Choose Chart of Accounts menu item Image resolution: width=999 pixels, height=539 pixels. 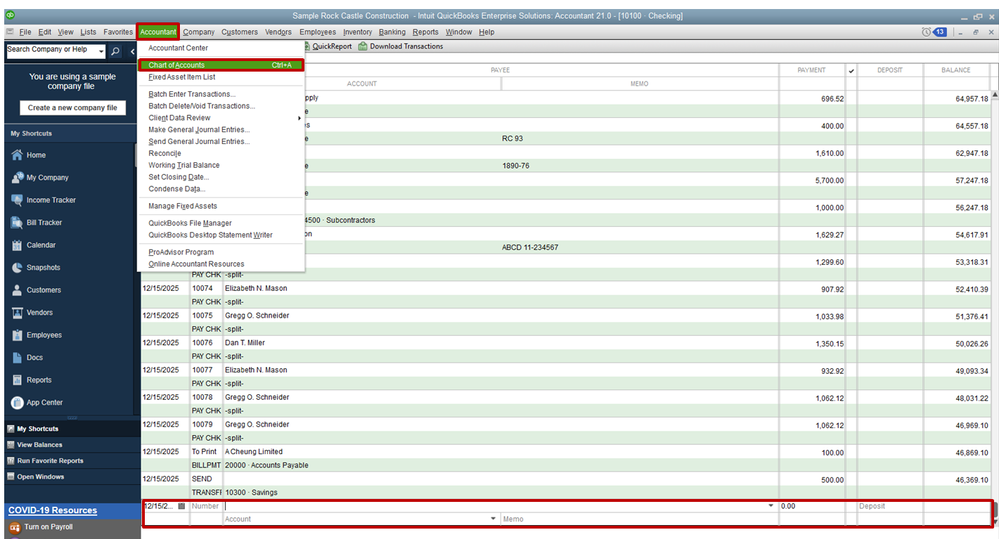(x=220, y=65)
